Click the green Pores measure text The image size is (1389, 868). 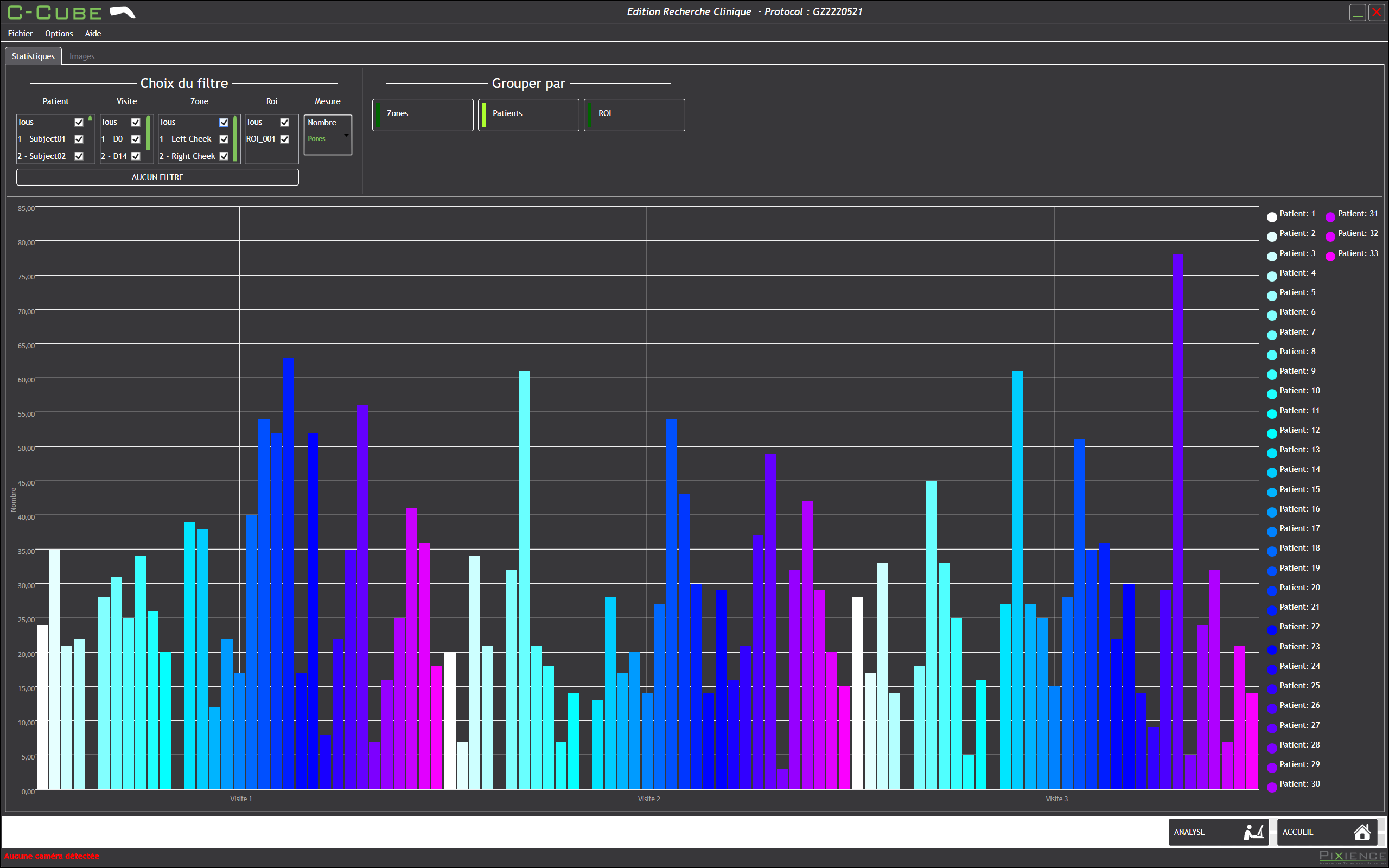point(316,138)
